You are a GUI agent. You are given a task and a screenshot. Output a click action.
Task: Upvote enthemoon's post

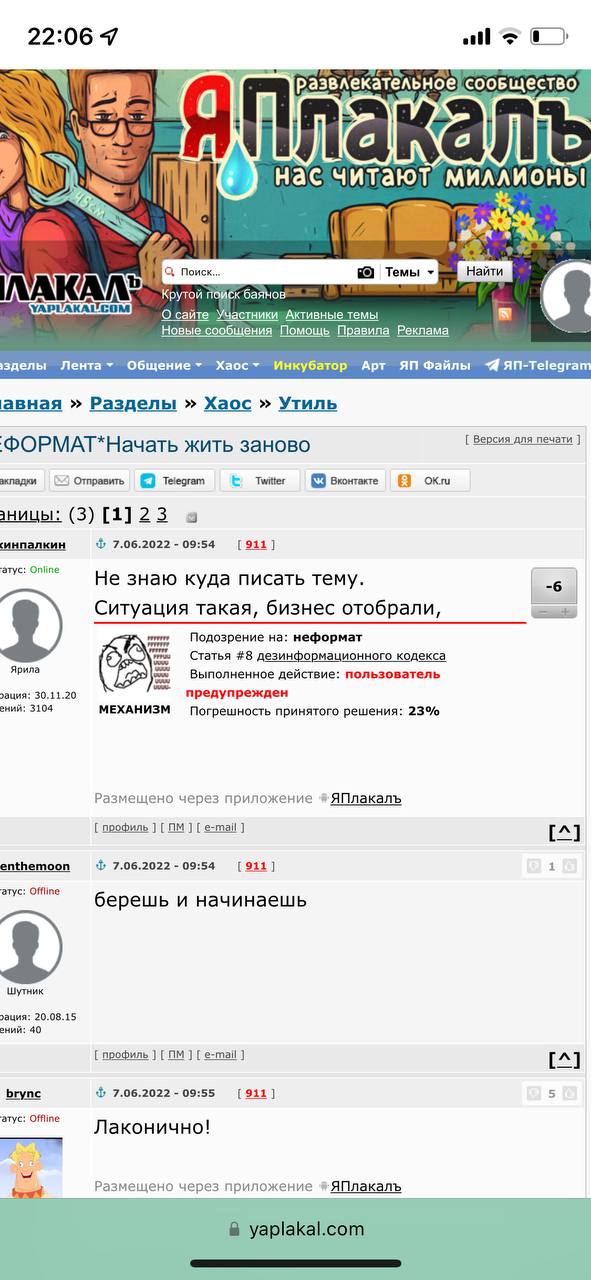coord(569,866)
